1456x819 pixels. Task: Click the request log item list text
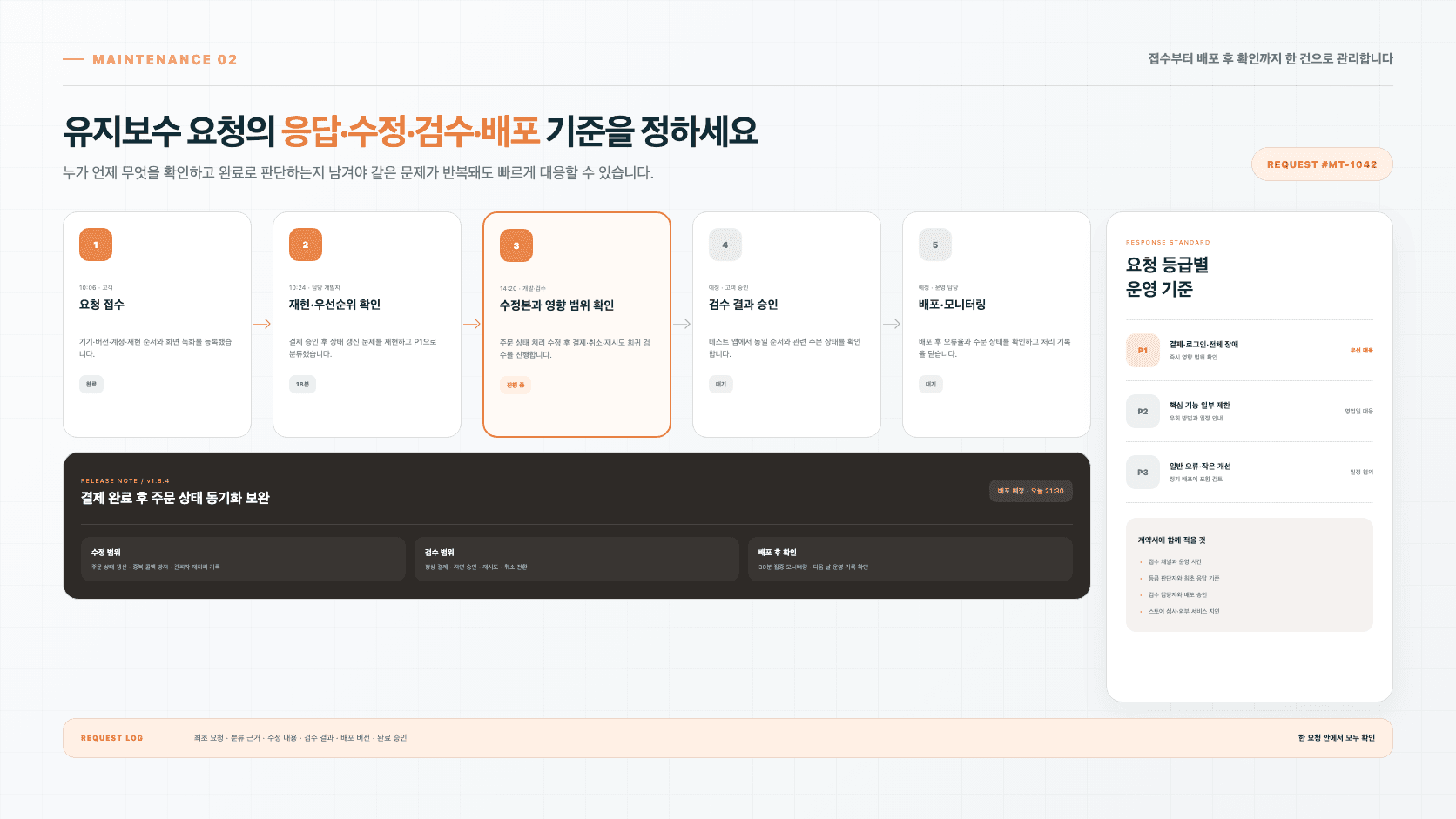coord(300,738)
